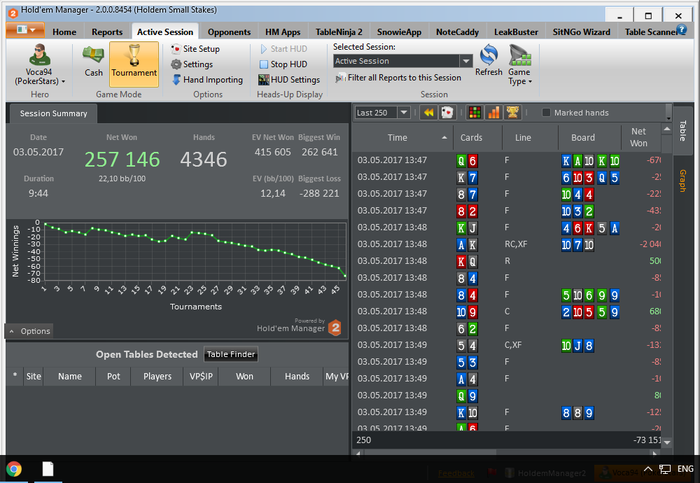Click the Q 6 cards in first row

click(467, 161)
